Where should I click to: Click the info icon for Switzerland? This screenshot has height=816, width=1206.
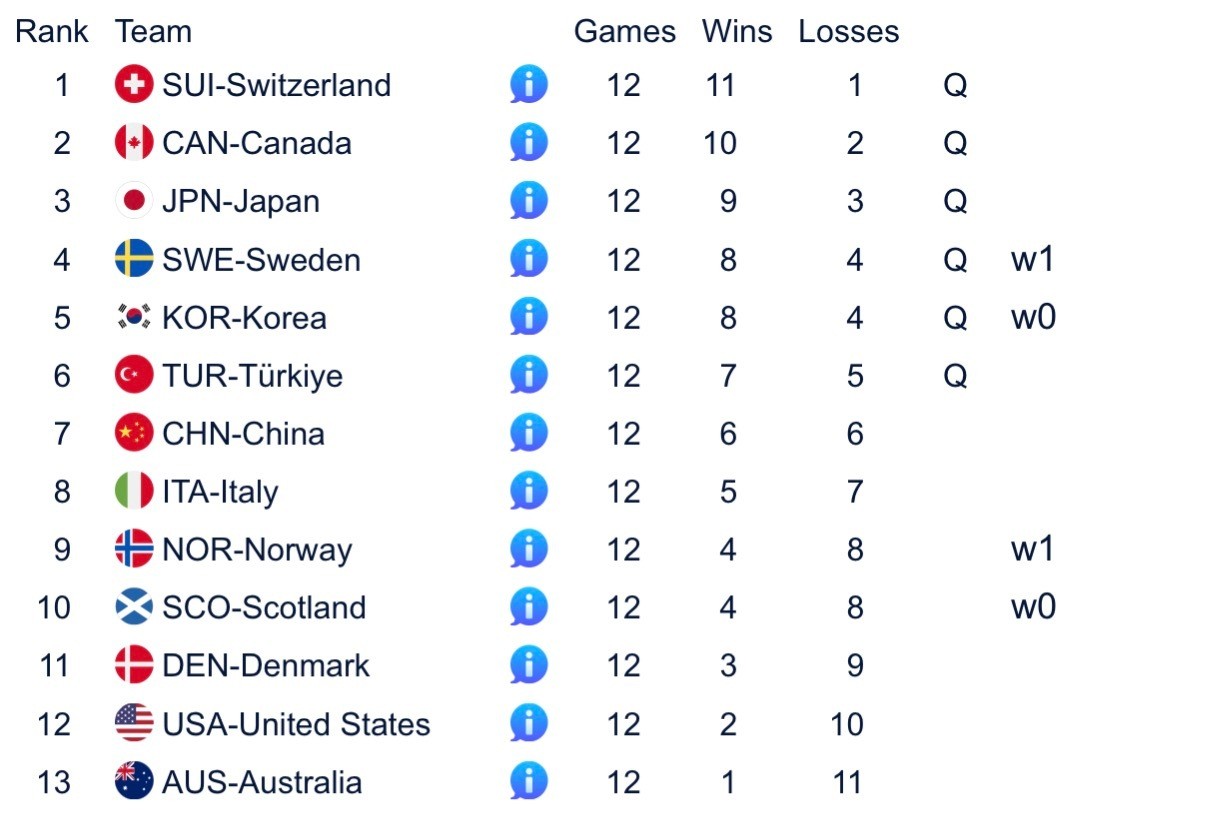pyautogui.click(x=529, y=85)
